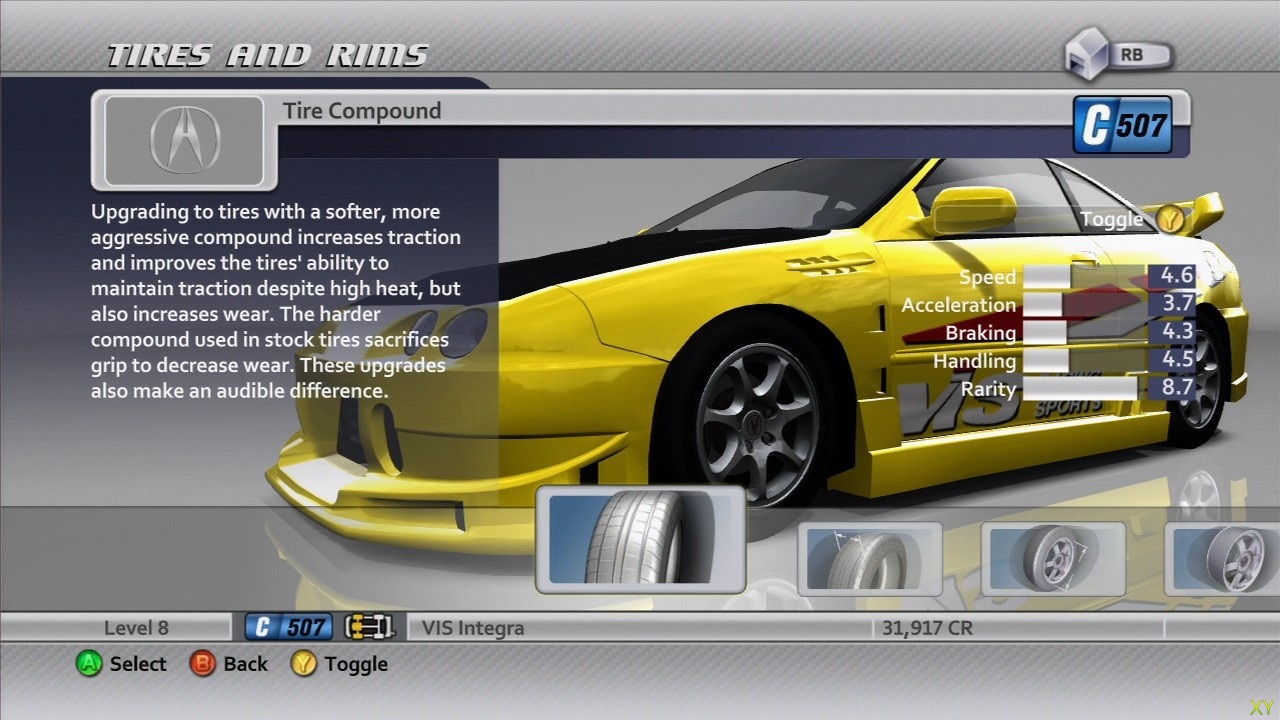The height and width of the screenshot is (720, 1280).
Task: Click the Rarity rating bar
Action: 1080,389
